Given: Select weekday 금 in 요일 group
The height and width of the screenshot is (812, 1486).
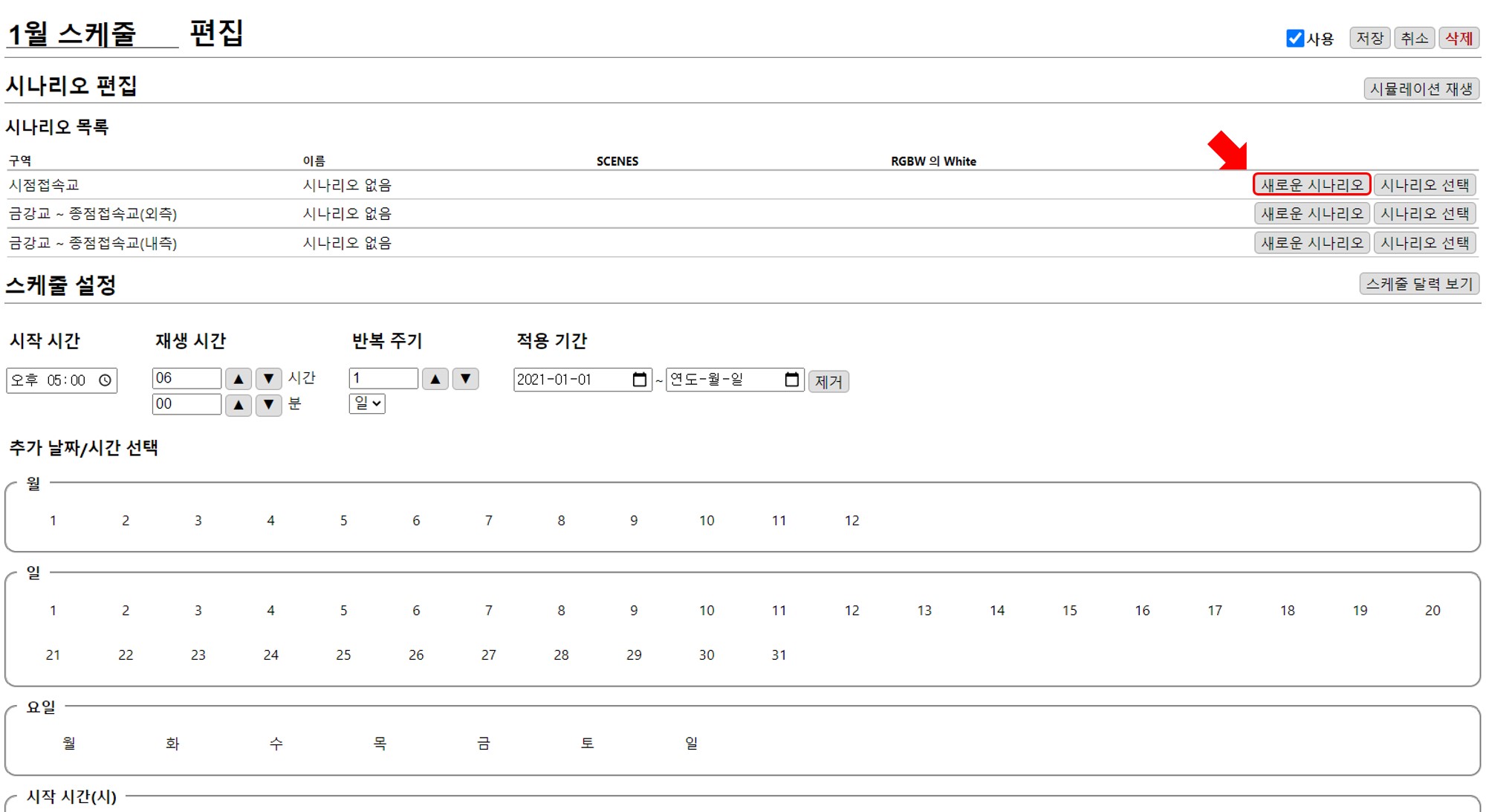Looking at the screenshot, I should coord(484,744).
